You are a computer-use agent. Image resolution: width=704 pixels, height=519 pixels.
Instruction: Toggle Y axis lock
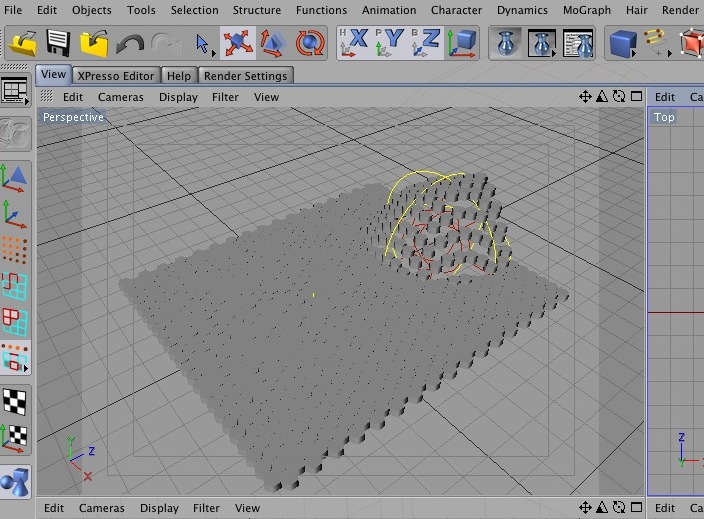pyautogui.click(x=390, y=43)
